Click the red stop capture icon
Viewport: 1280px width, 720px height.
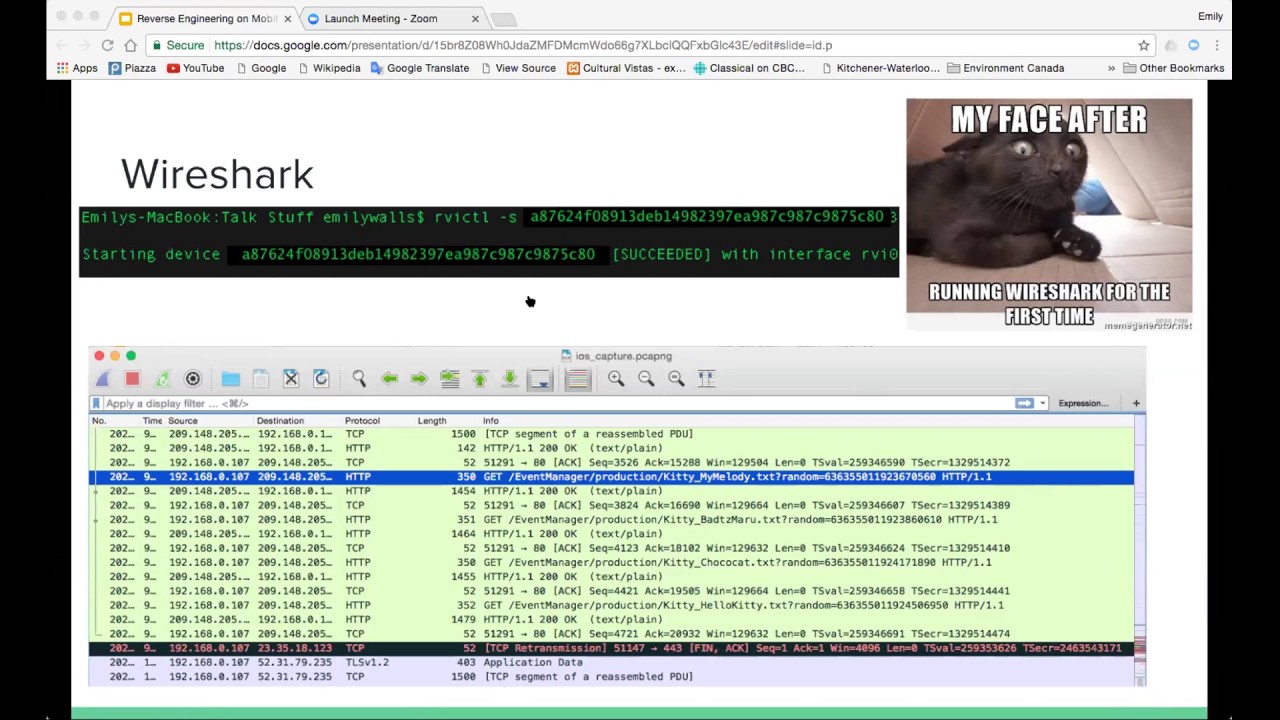click(132, 379)
